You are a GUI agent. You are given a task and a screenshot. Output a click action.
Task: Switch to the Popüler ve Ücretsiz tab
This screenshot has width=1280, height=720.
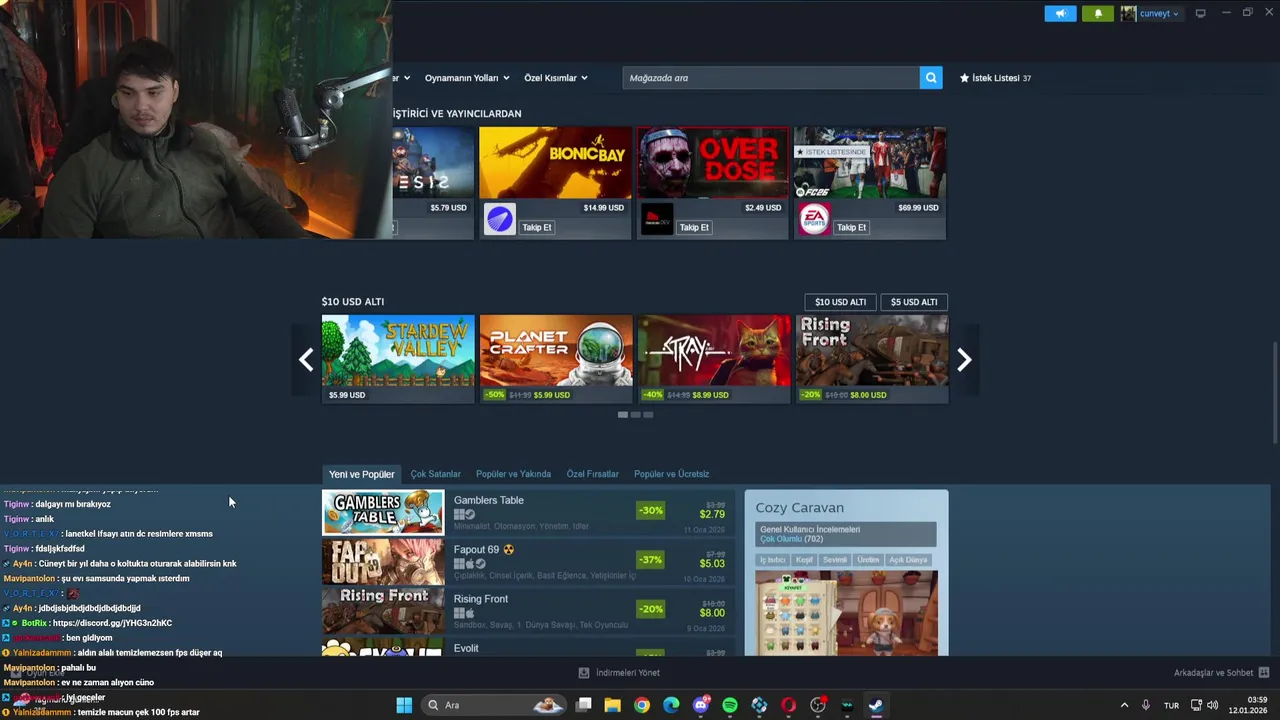(x=672, y=474)
